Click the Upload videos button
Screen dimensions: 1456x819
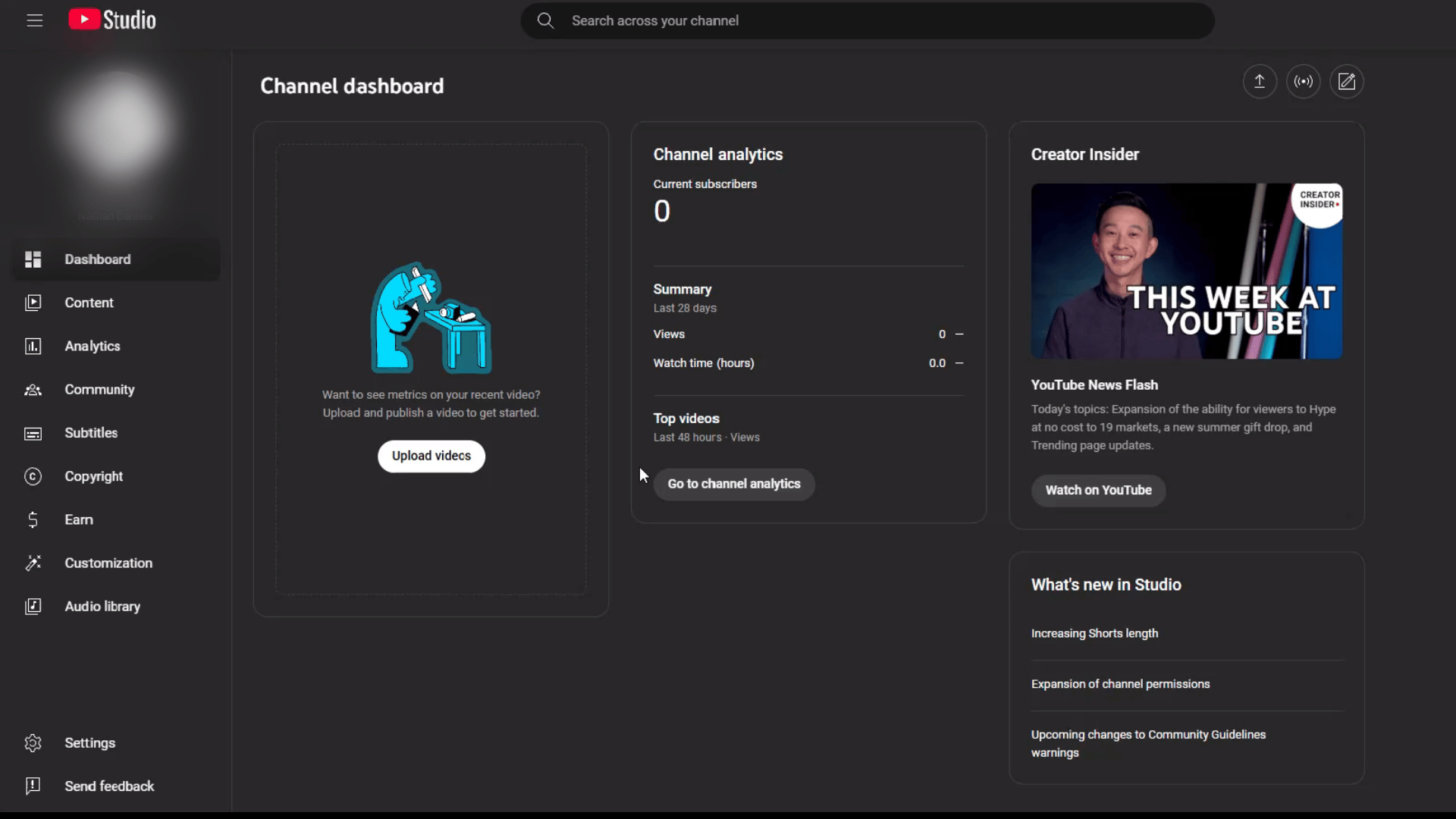[431, 456]
